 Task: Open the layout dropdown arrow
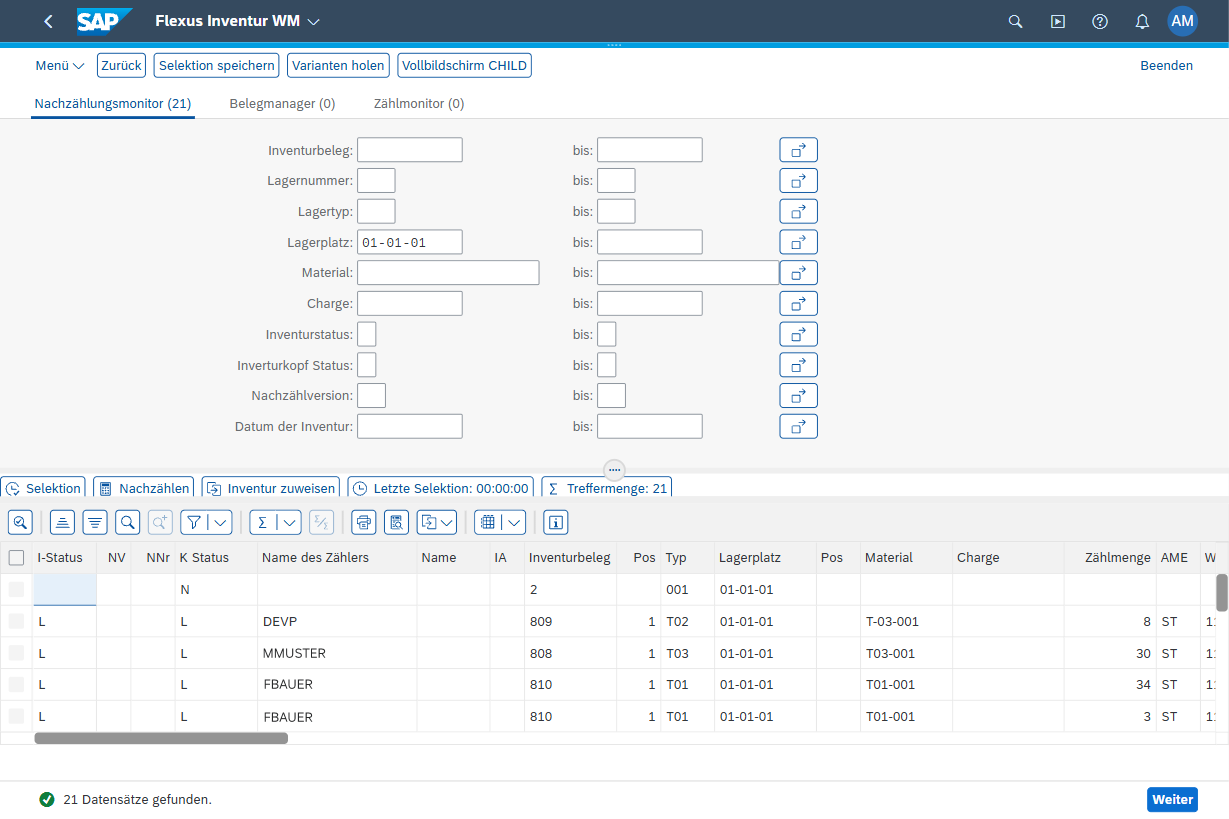[513, 522]
